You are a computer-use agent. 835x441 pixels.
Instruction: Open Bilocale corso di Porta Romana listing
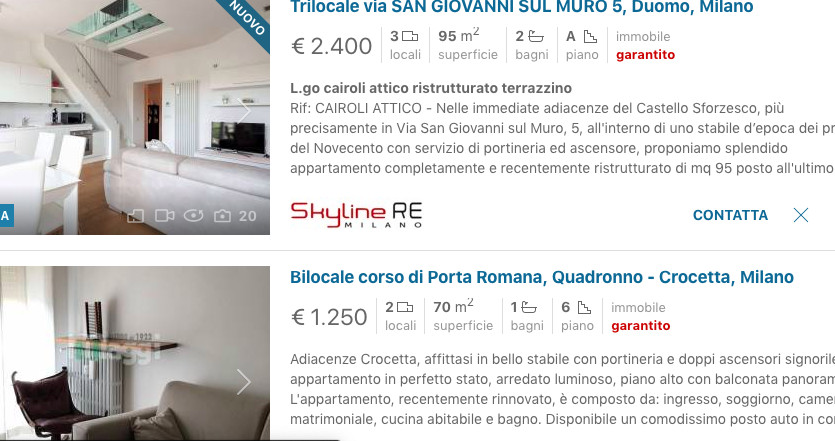[x=542, y=277]
